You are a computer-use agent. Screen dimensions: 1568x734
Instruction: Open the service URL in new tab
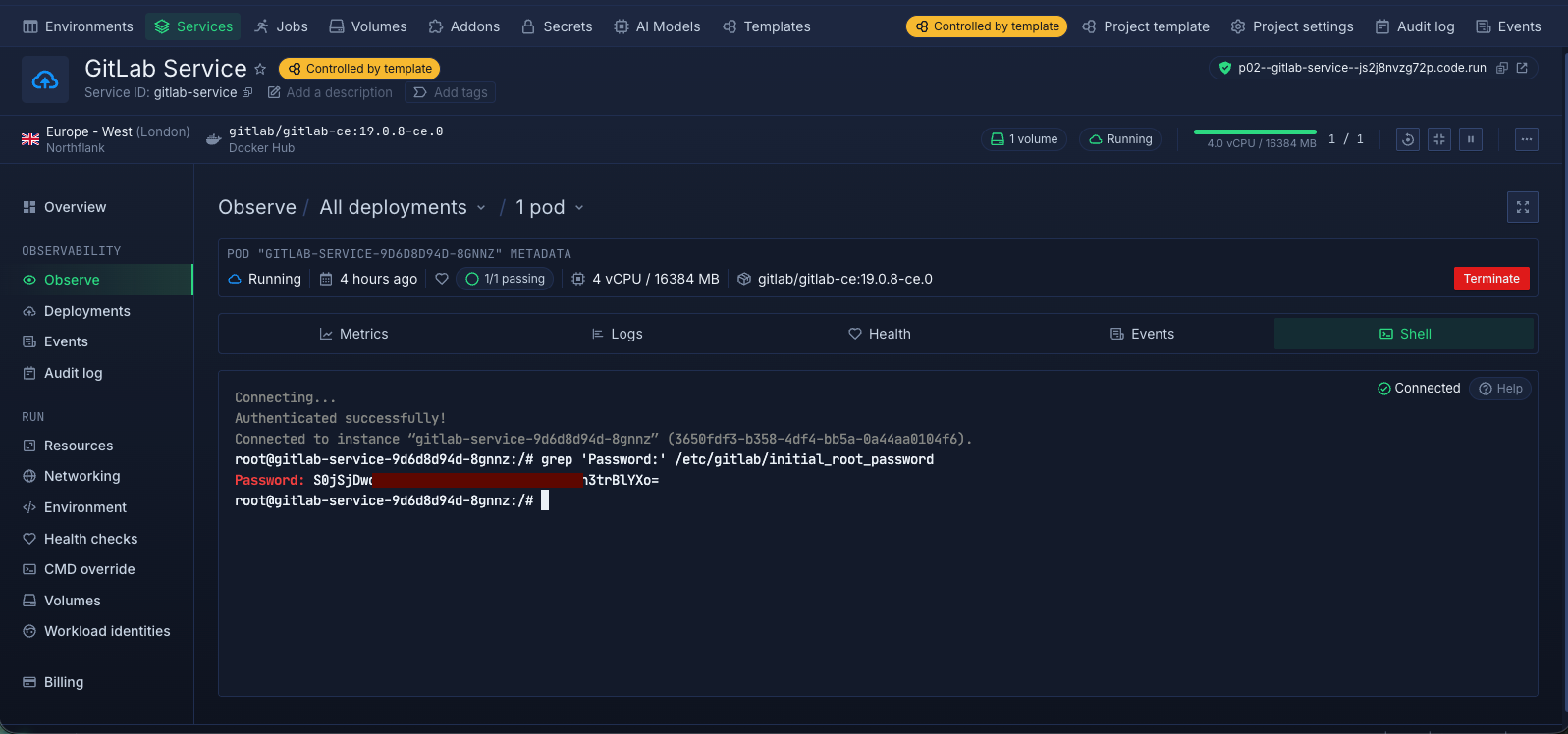(1522, 68)
